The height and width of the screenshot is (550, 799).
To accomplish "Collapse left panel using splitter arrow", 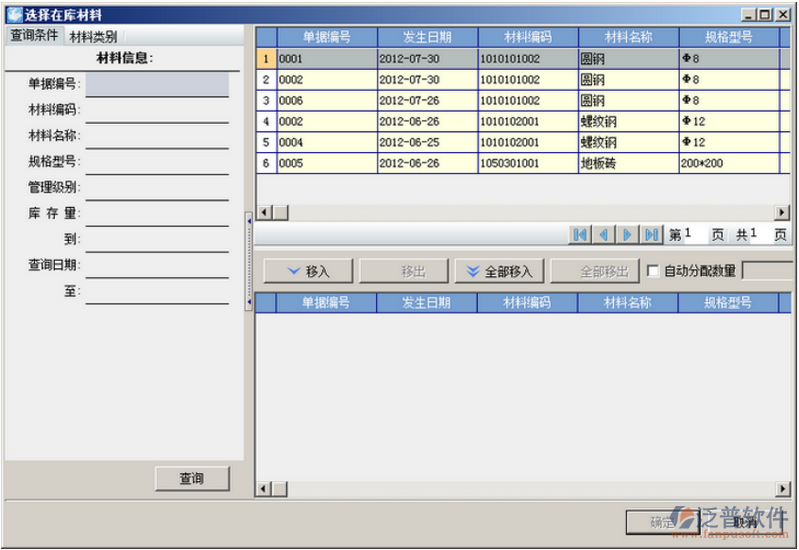I will click(248, 219).
